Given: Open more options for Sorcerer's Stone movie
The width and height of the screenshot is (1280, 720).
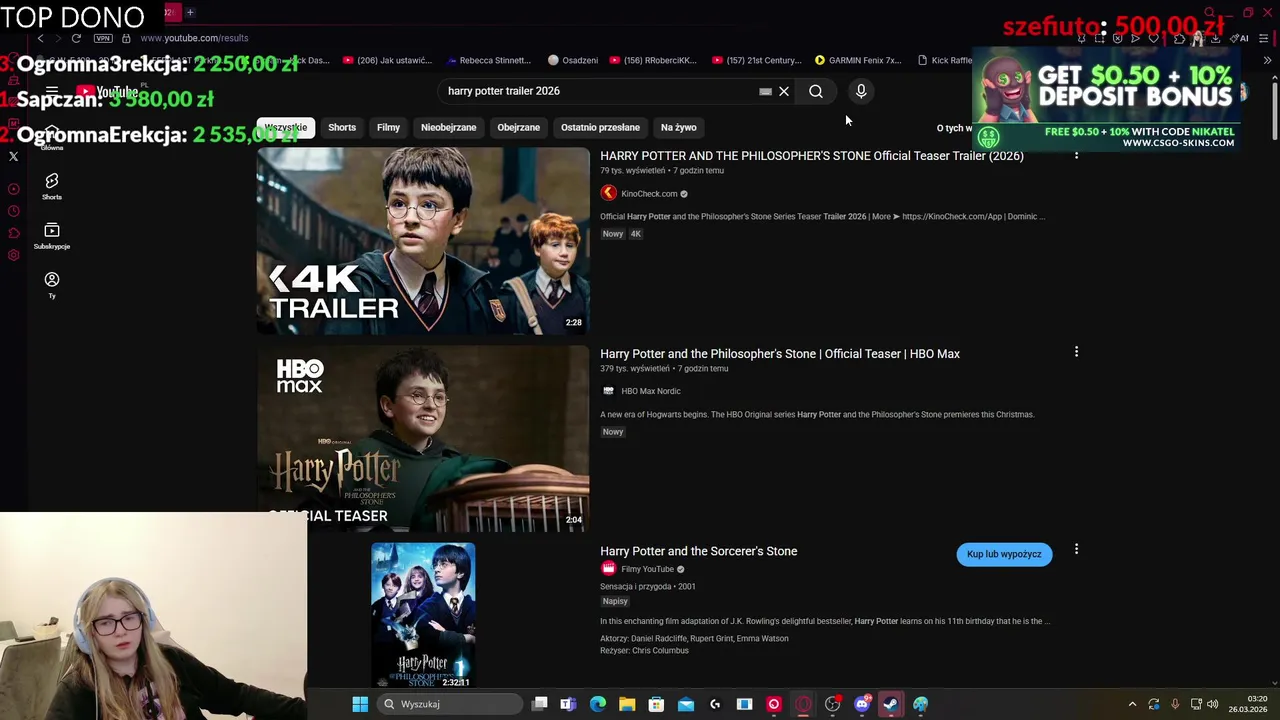Looking at the screenshot, I should click(x=1076, y=549).
